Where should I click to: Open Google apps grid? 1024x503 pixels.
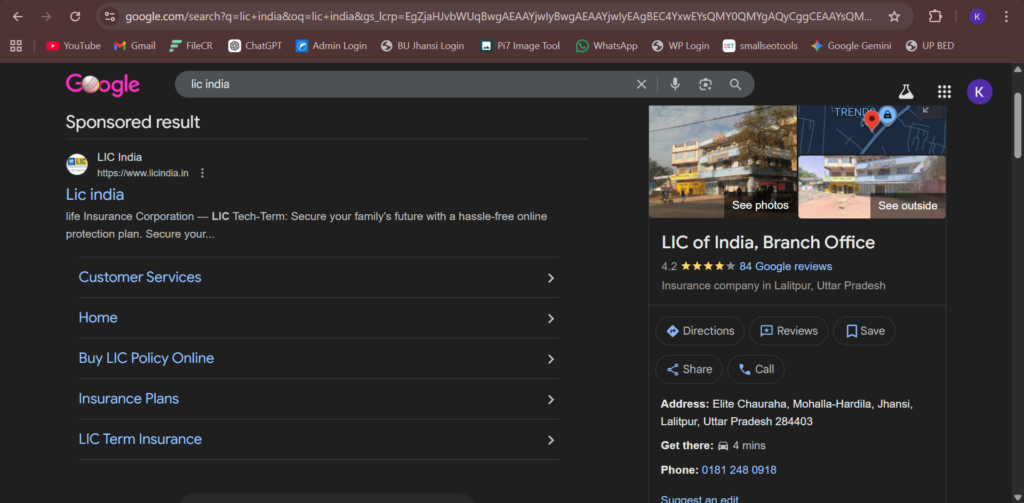pos(944,91)
